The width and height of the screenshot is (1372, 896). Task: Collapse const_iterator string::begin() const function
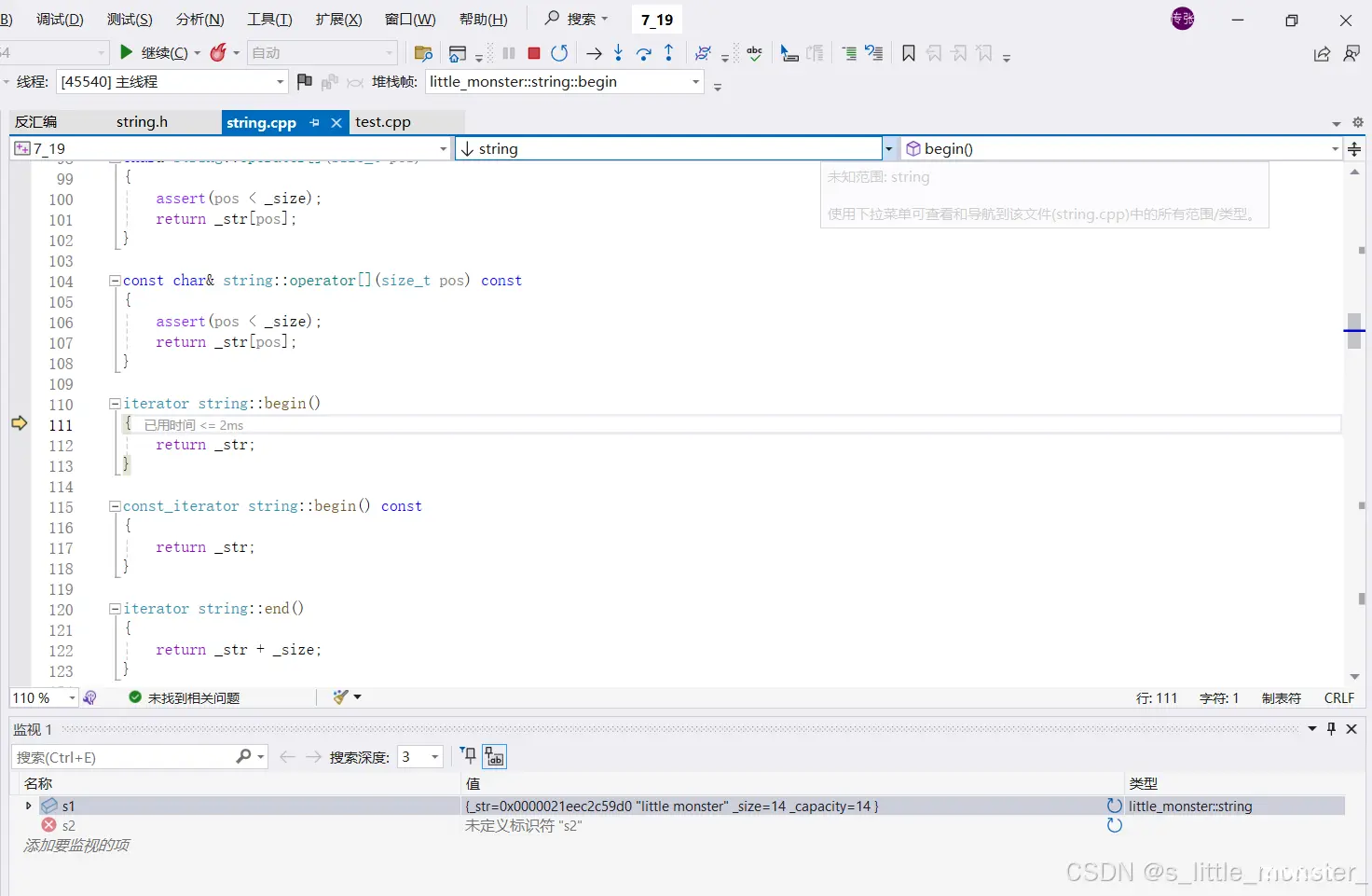[115, 506]
